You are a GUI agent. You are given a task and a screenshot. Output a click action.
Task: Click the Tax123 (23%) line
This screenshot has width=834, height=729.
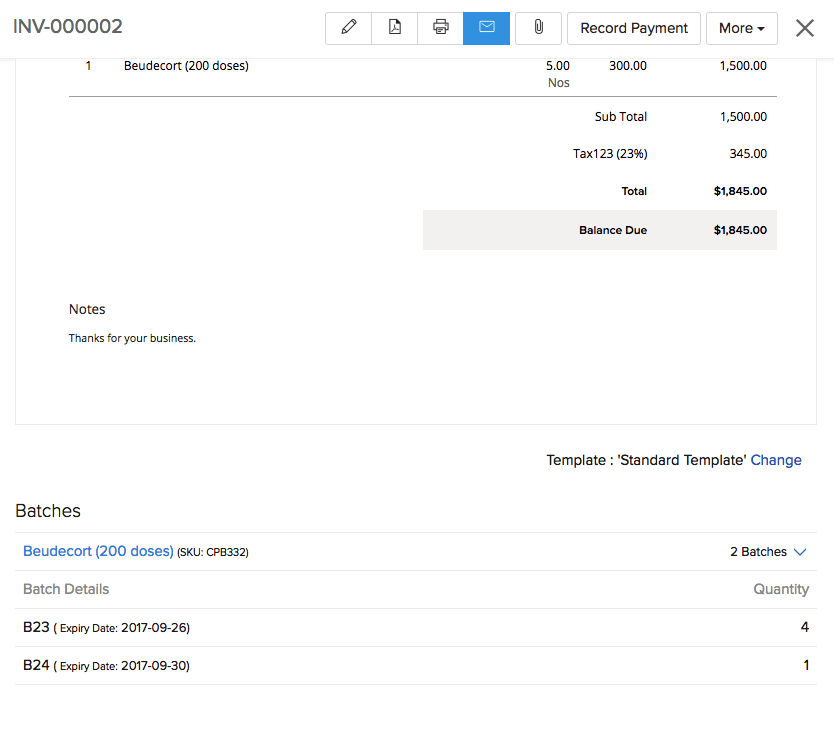point(609,153)
